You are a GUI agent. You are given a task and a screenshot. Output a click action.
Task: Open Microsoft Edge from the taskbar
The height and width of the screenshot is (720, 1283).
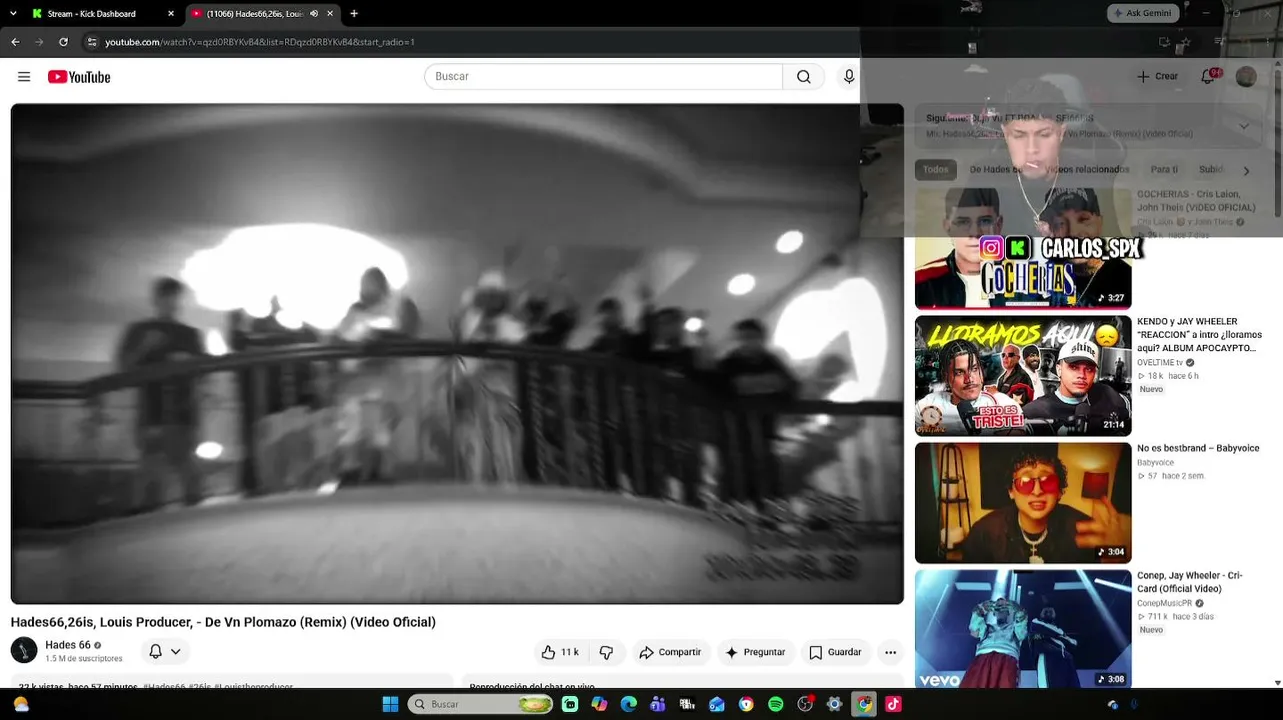click(x=629, y=704)
